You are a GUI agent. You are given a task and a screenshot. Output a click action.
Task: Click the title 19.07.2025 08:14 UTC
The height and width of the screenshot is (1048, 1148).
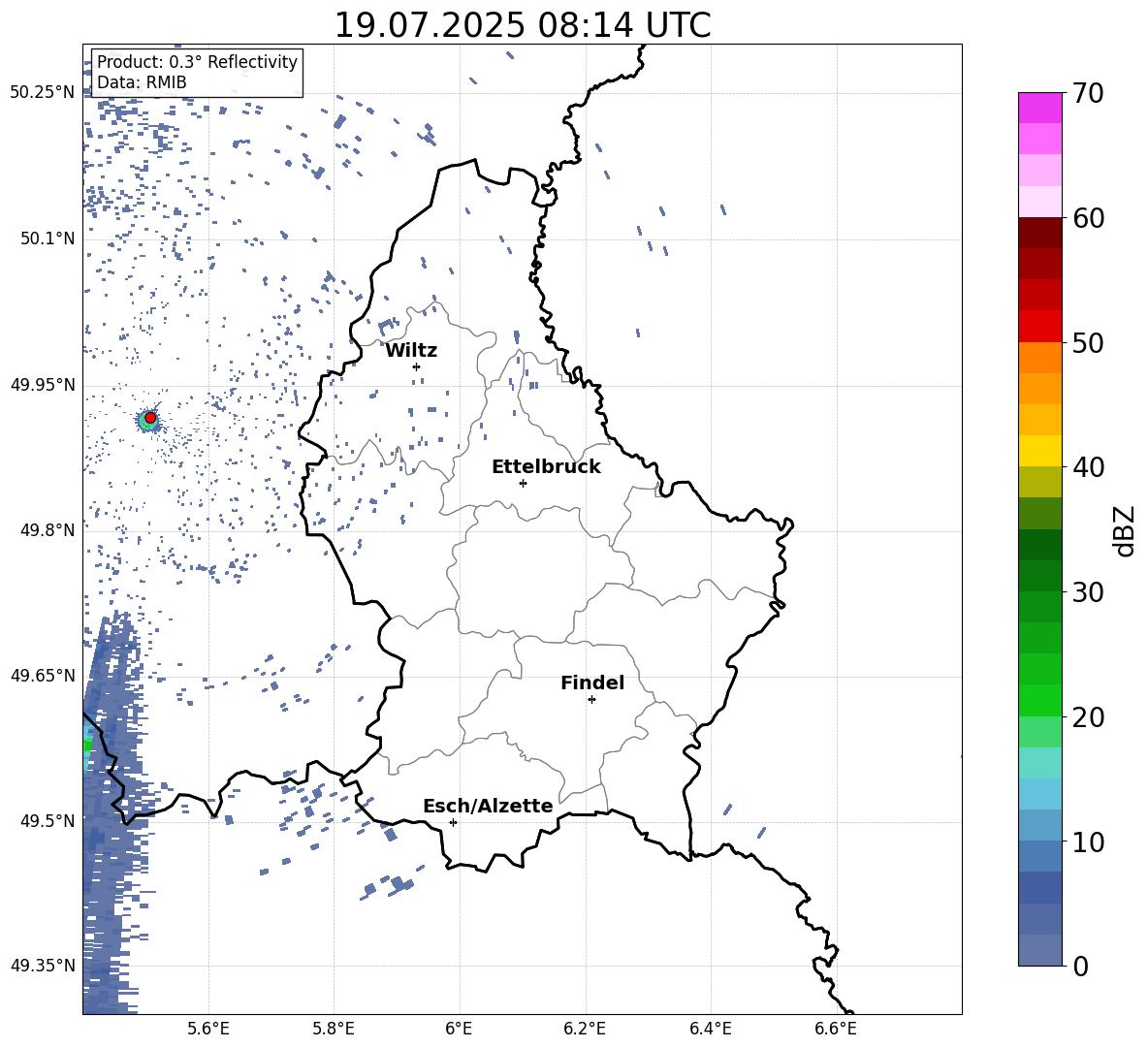click(x=523, y=25)
